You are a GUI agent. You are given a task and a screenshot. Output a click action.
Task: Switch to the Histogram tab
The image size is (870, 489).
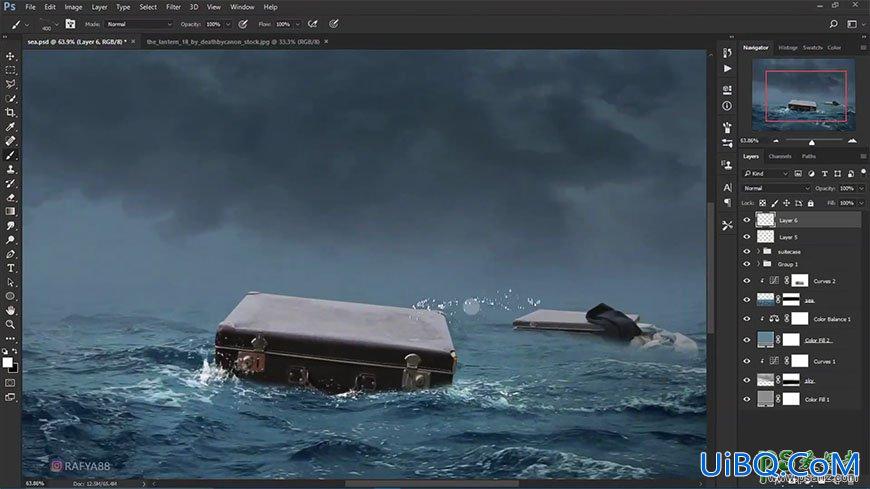(x=787, y=48)
